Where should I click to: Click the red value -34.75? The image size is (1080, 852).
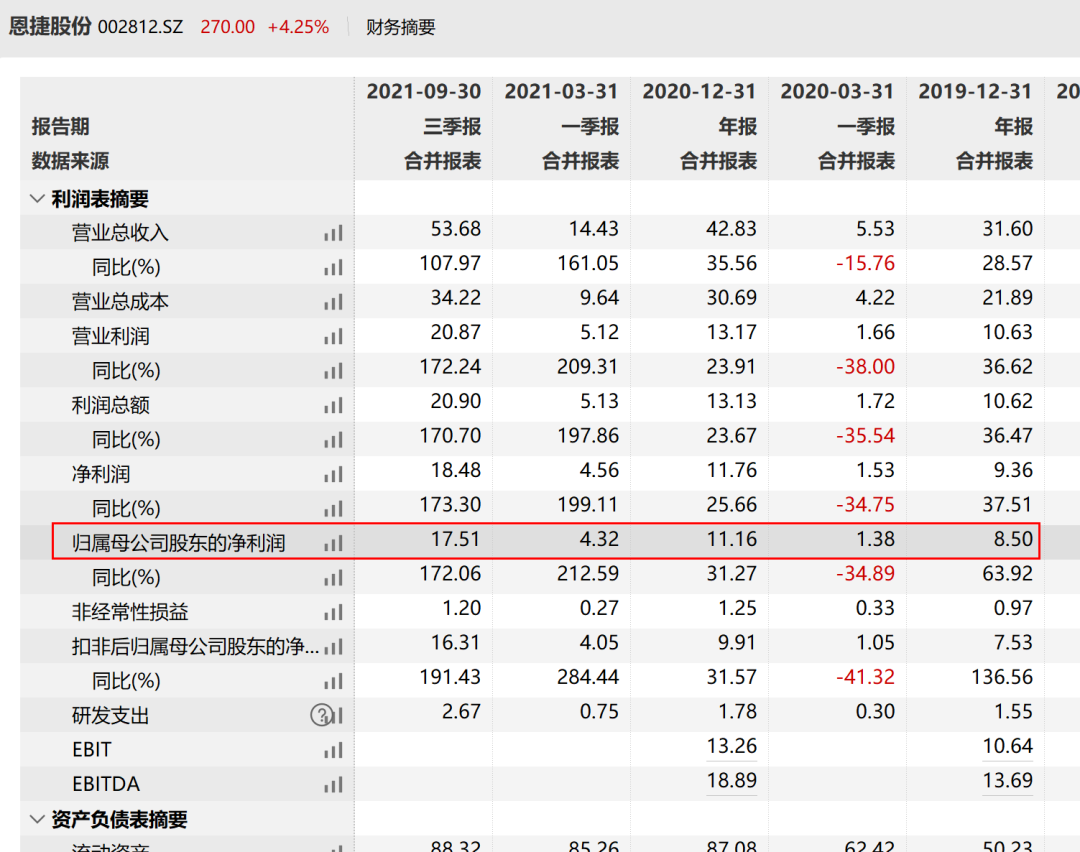pos(865,504)
